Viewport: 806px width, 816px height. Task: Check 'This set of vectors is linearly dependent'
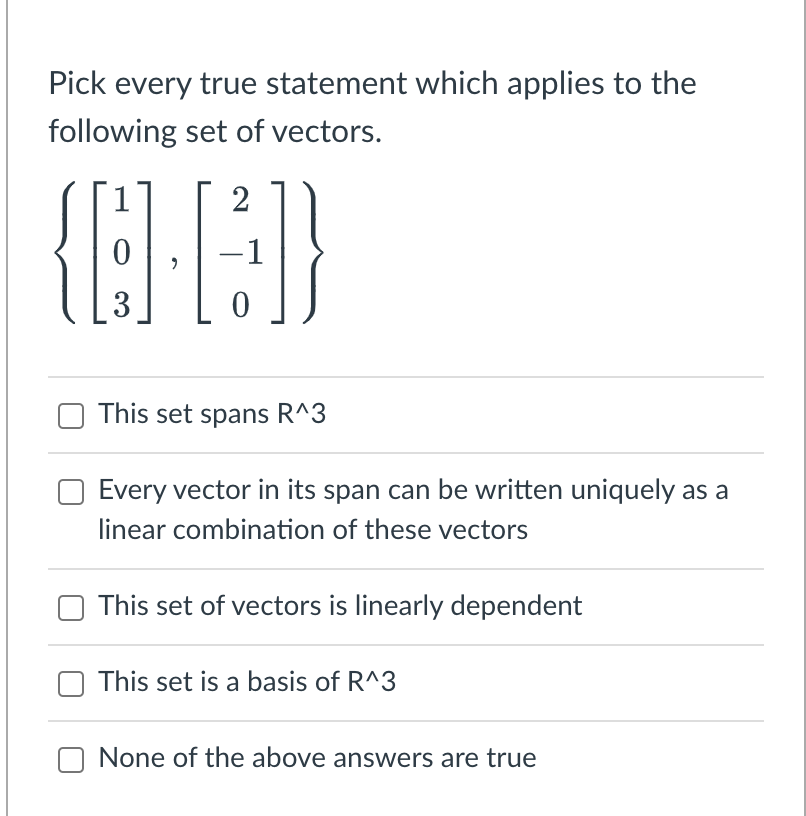click(71, 607)
